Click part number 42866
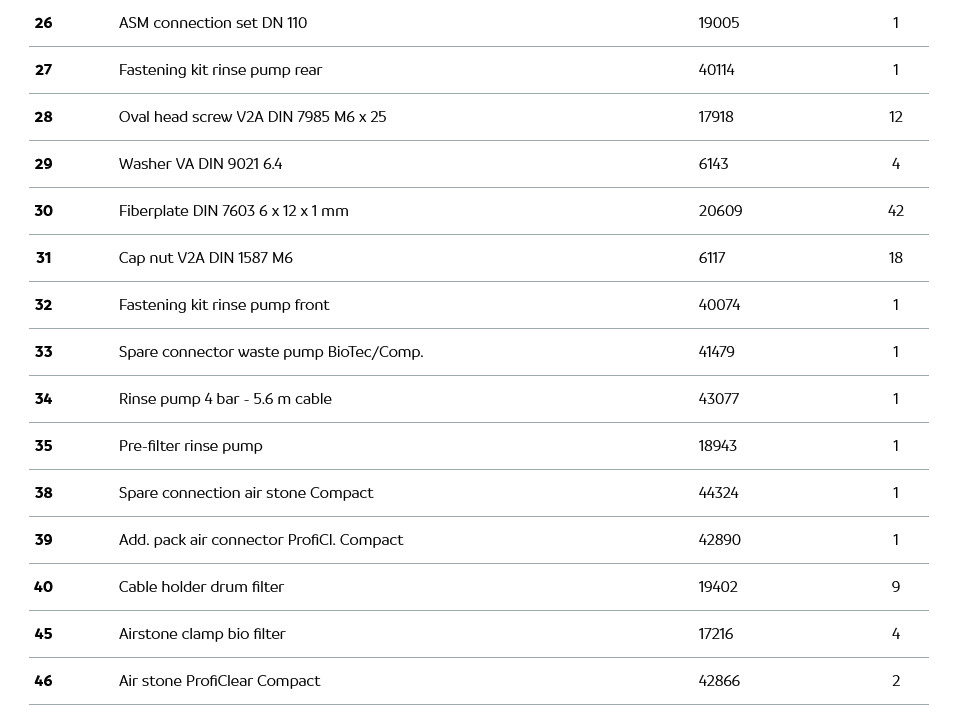 click(x=719, y=681)
